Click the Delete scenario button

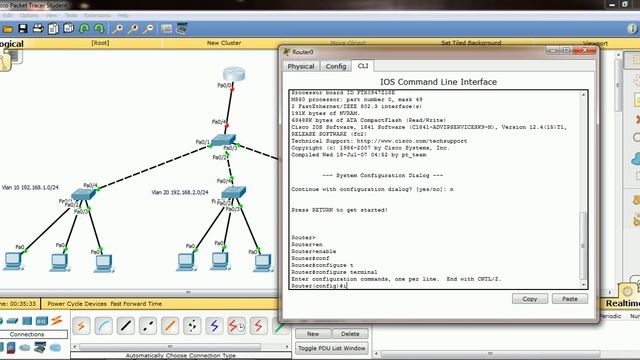point(350,334)
